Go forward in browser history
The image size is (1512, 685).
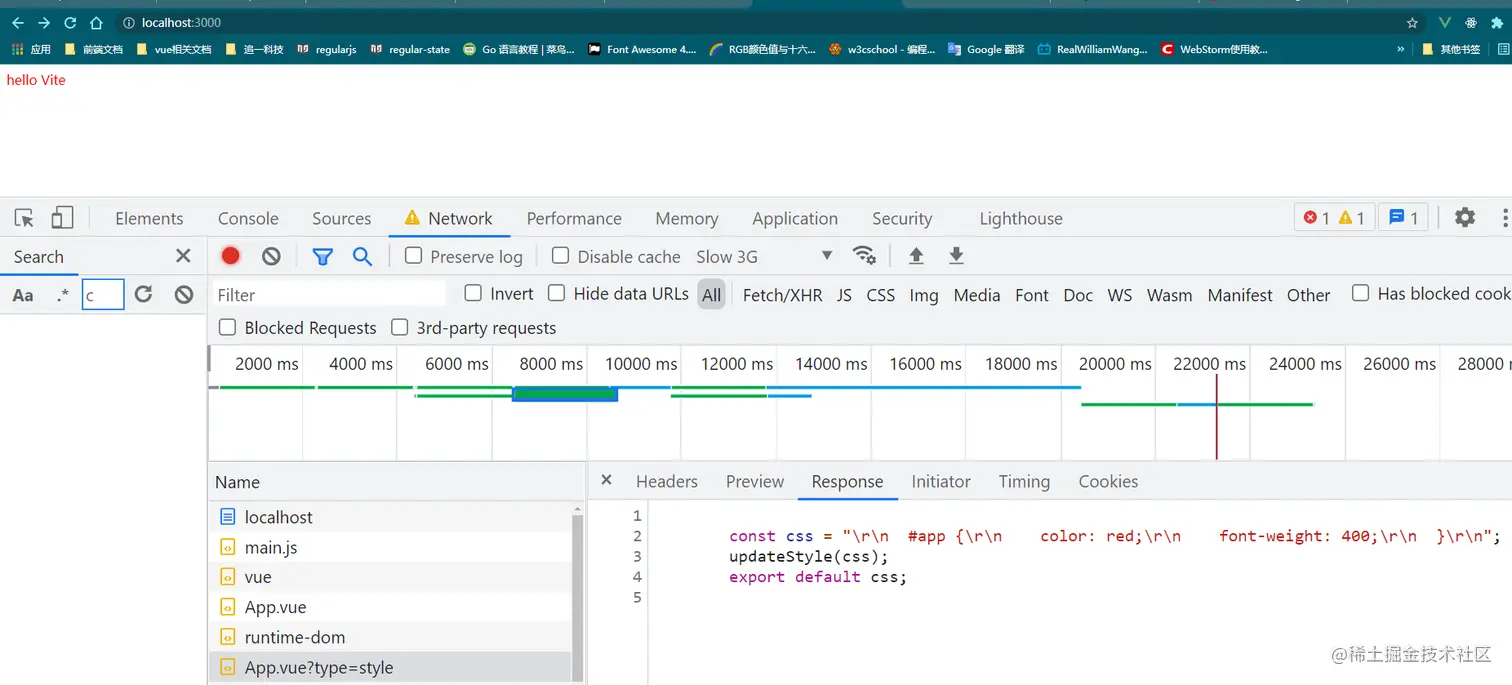[44, 22]
